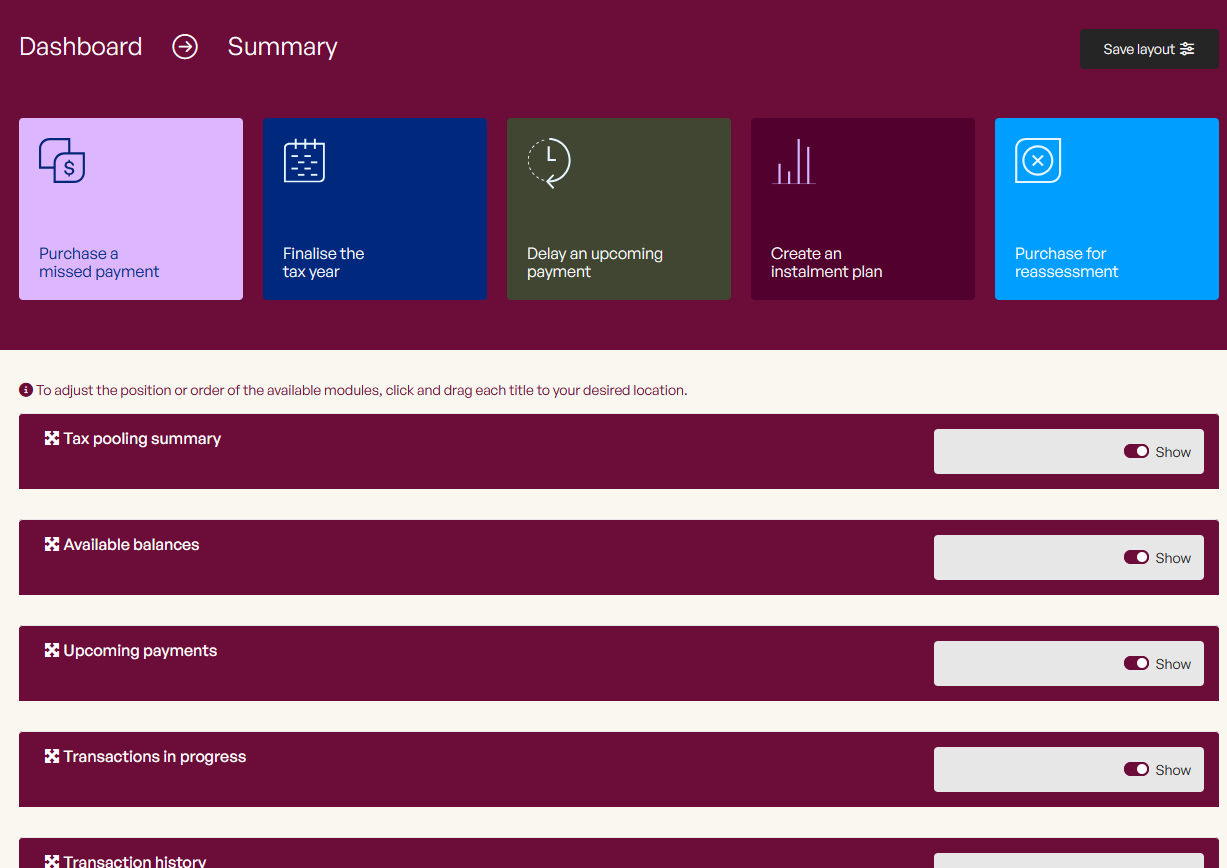The width and height of the screenshot is (1227, 868).
Task: Switch off Show for Transactions in progress
Action: pos(1136,769)
